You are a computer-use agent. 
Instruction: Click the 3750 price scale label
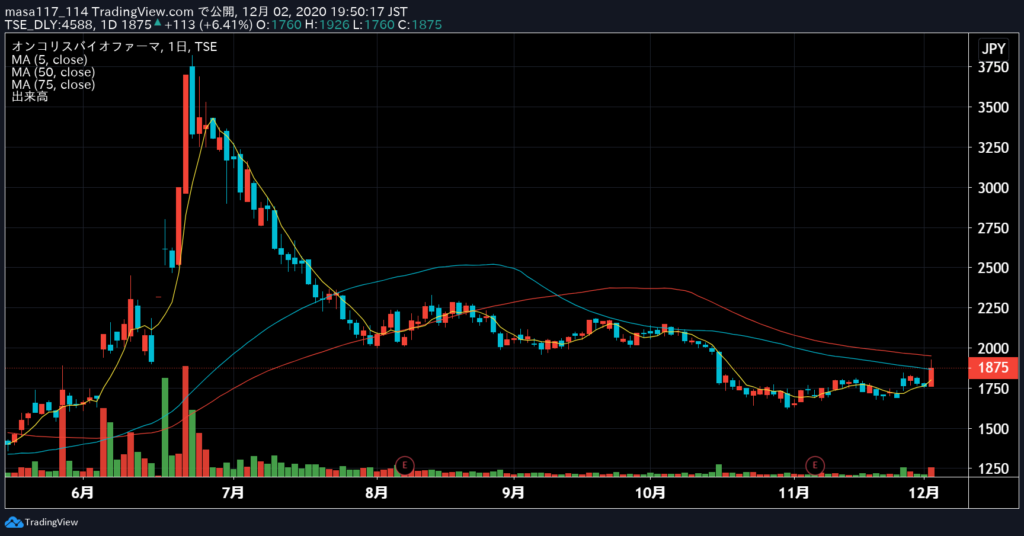coord(993,67)
